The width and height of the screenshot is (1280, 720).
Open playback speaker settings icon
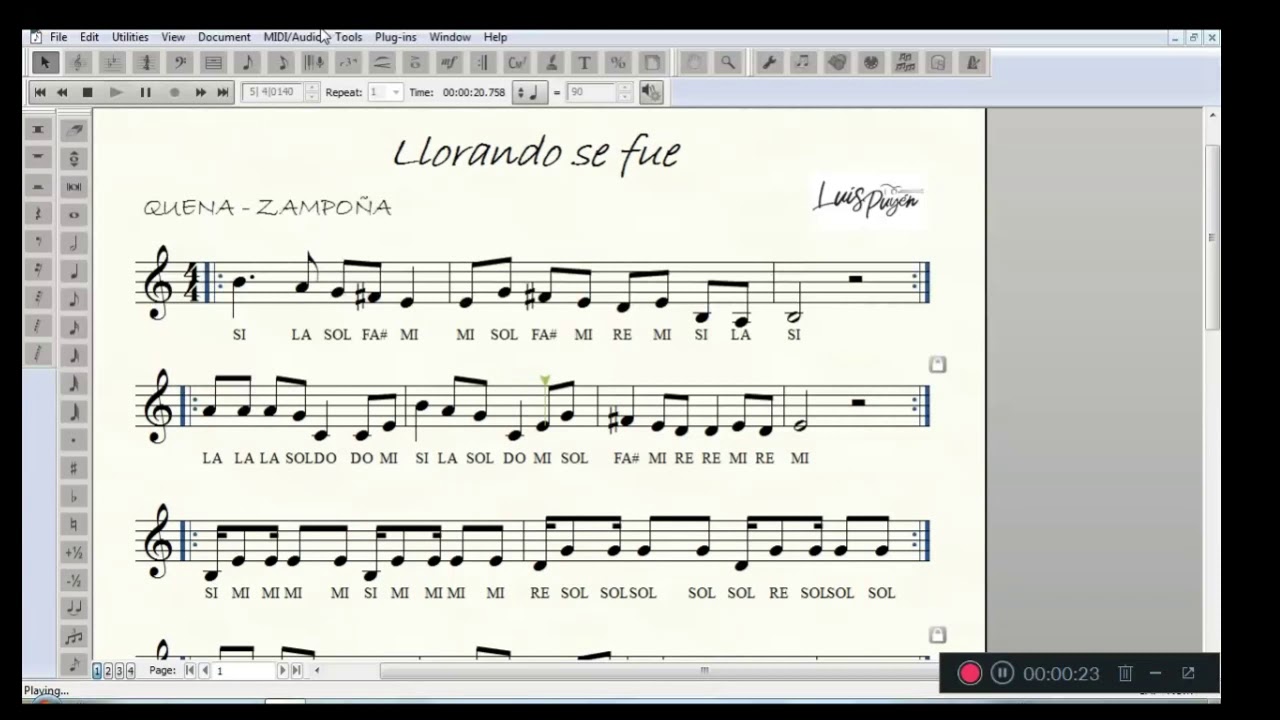[x=651, y=92]
